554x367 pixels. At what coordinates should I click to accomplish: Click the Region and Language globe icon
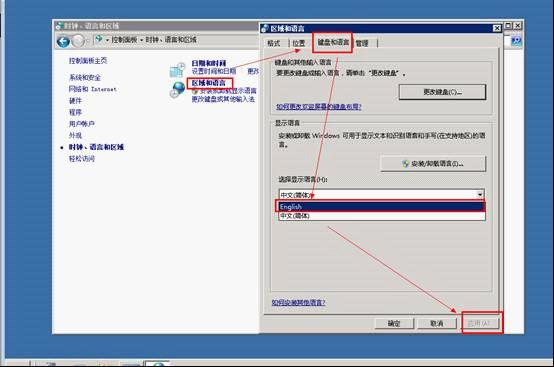[x=177, y=89]
